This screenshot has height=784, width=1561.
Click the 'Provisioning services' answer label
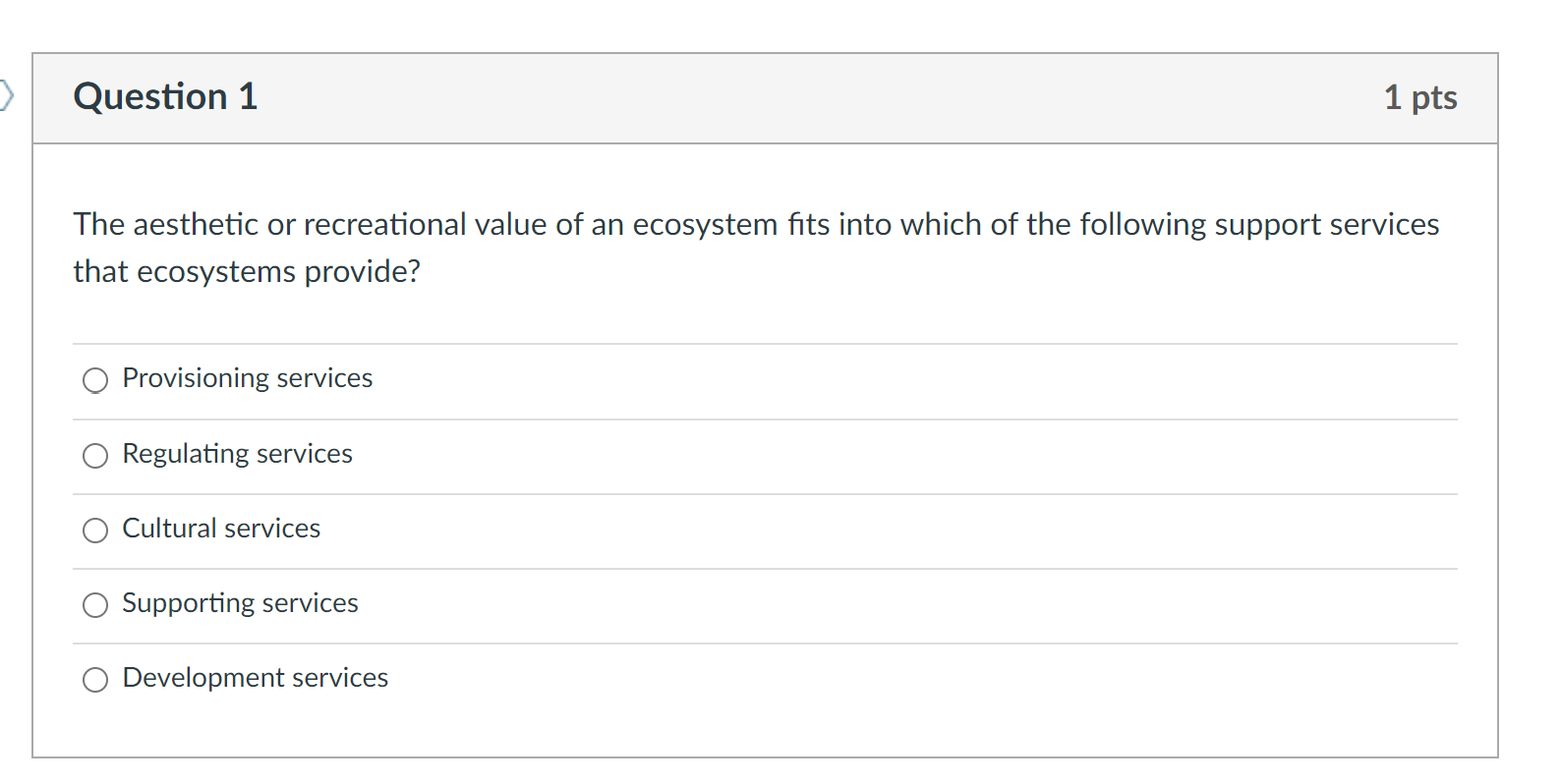pyautogui.click(x=247, y=378)
